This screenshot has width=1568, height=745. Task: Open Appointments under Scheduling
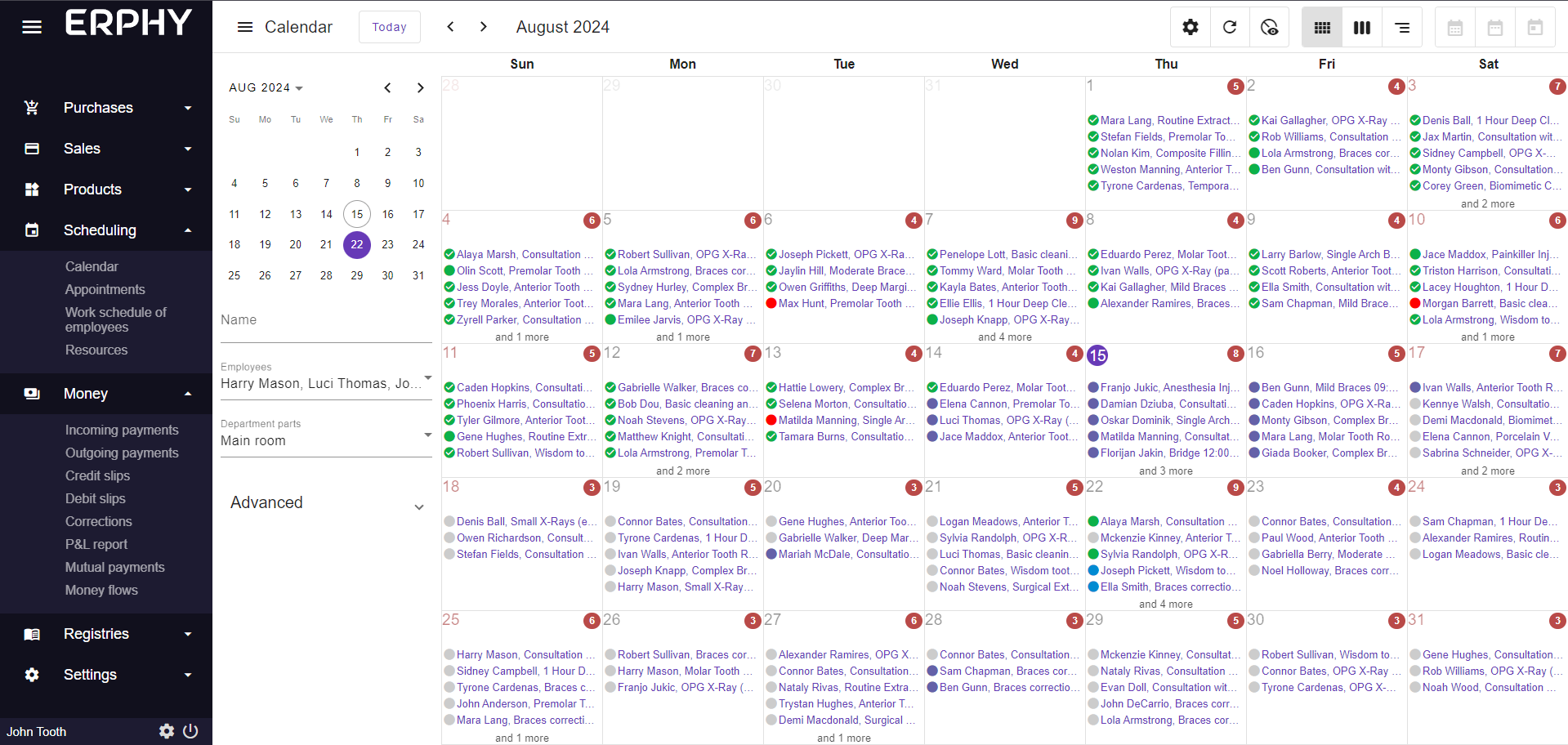(105, 289)
